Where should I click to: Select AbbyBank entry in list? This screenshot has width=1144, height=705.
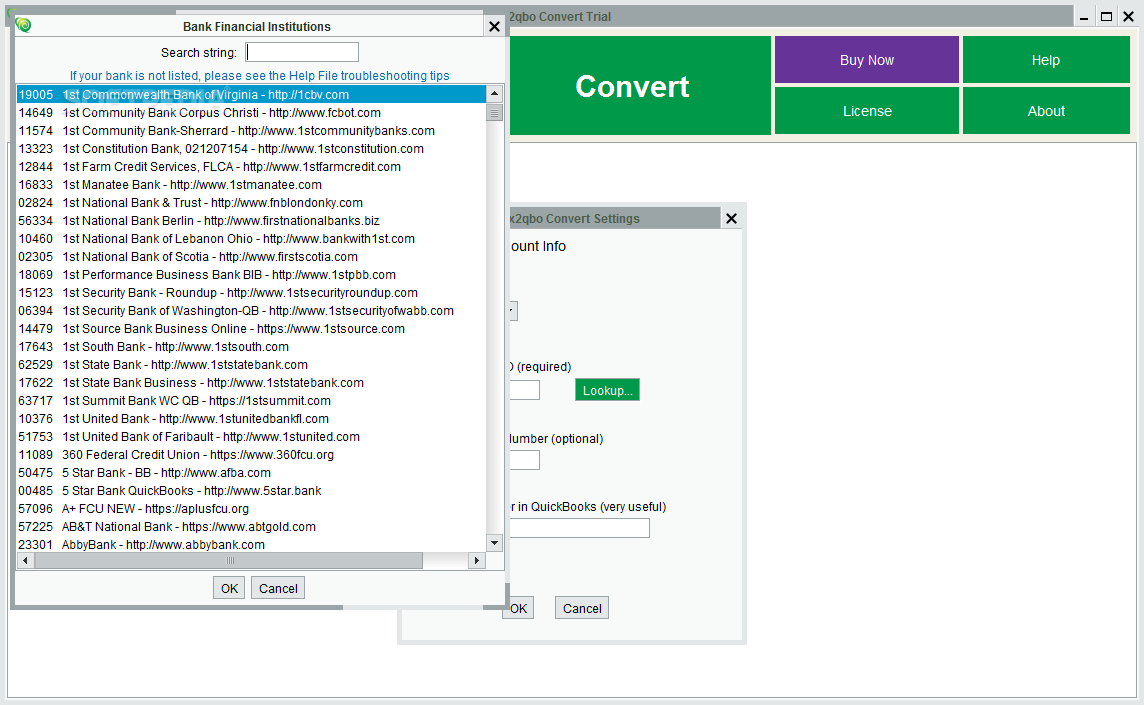click(x=251, y=544)
